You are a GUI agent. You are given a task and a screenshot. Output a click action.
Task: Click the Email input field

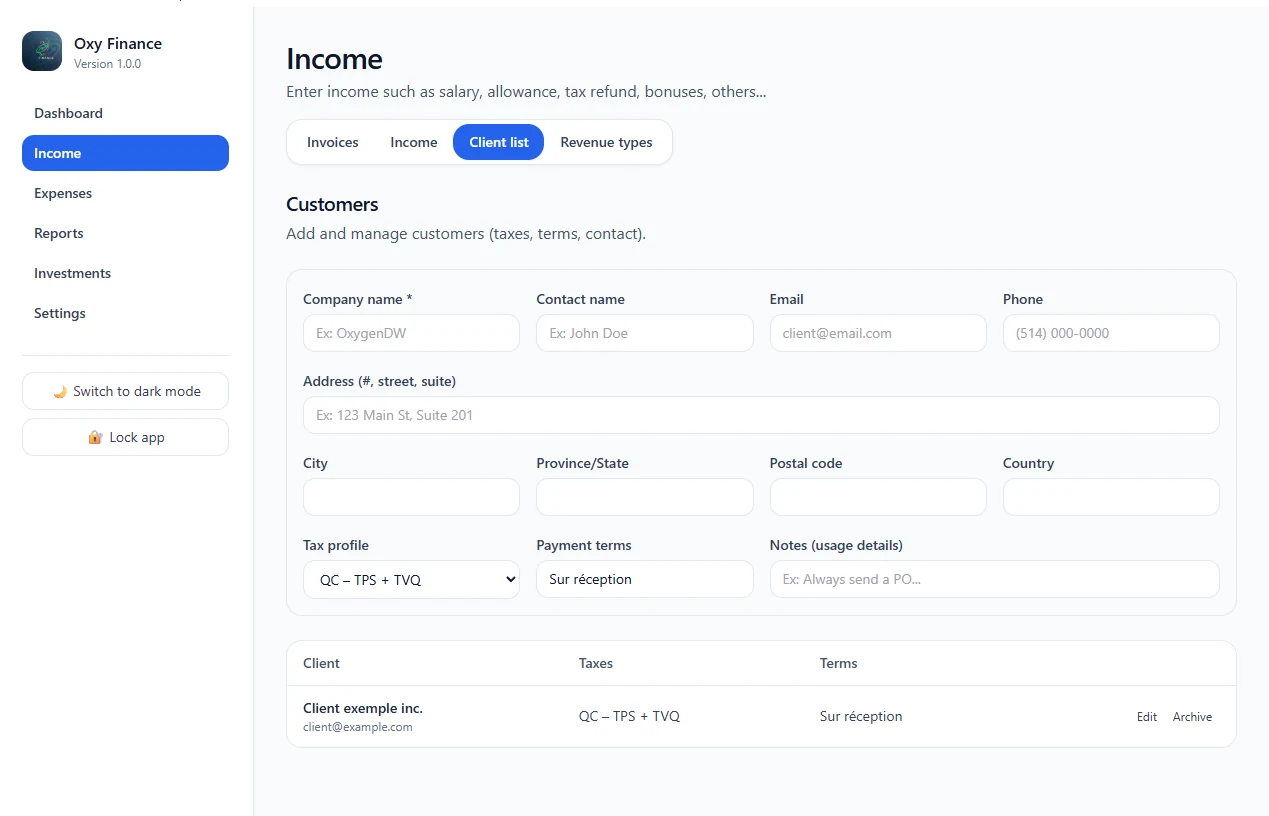(878, 333)
